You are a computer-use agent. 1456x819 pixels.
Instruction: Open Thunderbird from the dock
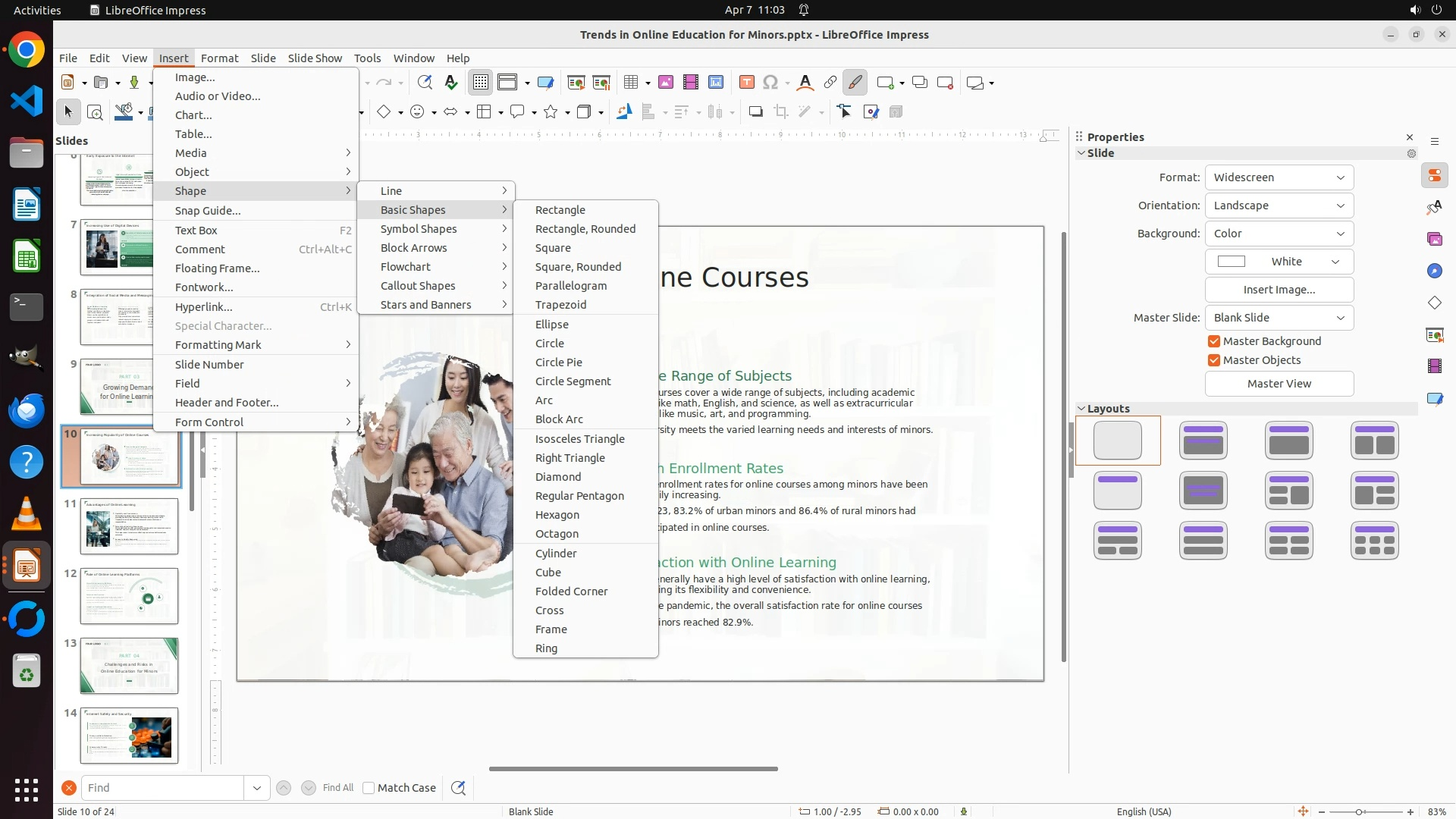[27, 410]
